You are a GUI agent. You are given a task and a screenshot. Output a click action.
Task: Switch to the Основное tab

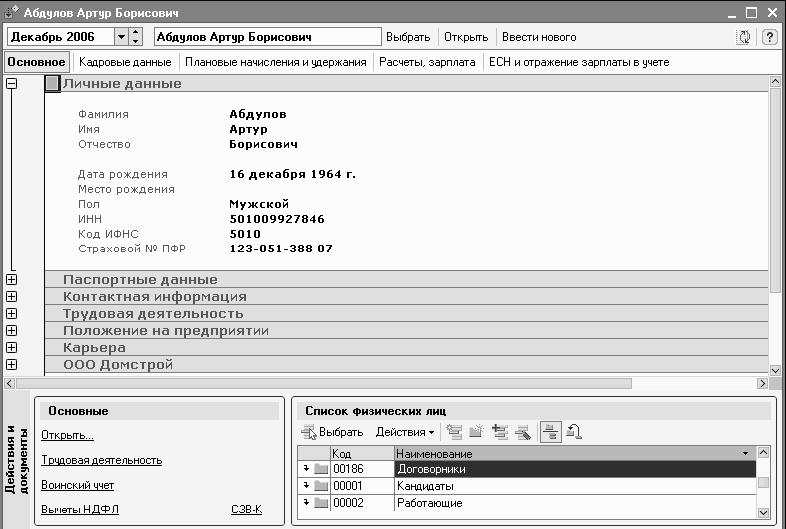click(x=36, y=62)
